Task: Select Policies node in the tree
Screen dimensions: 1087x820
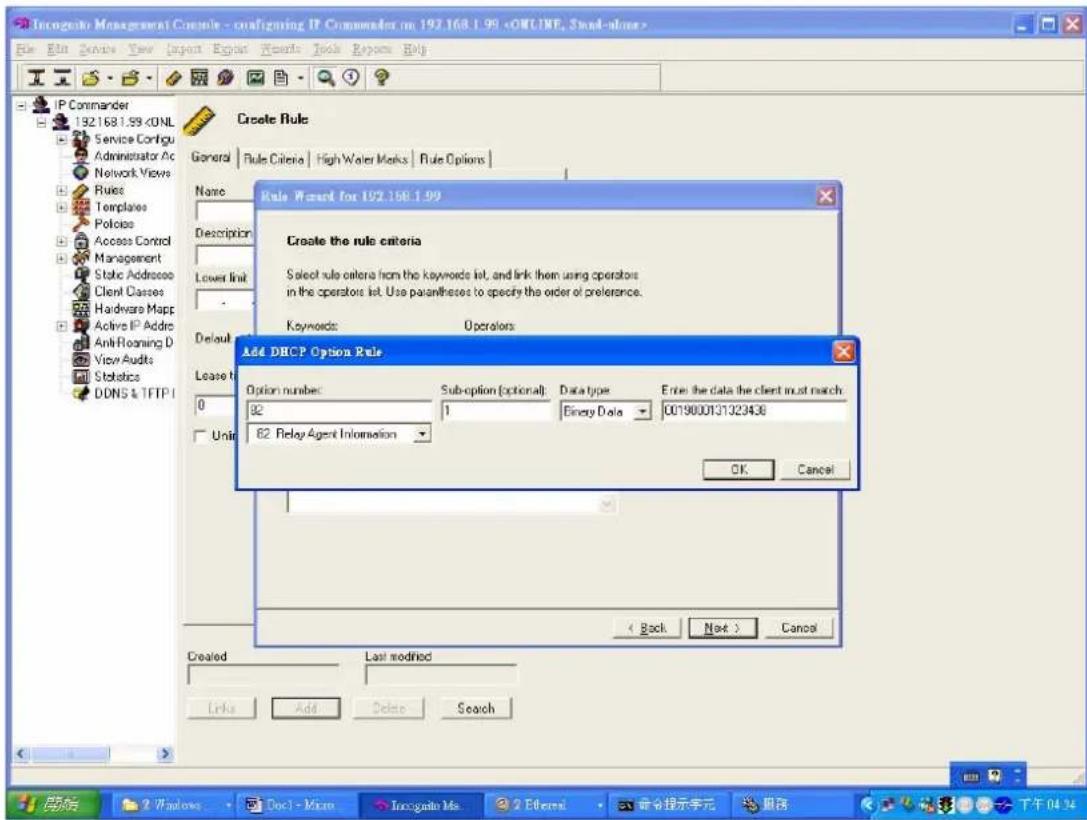Action: [114, 224]
